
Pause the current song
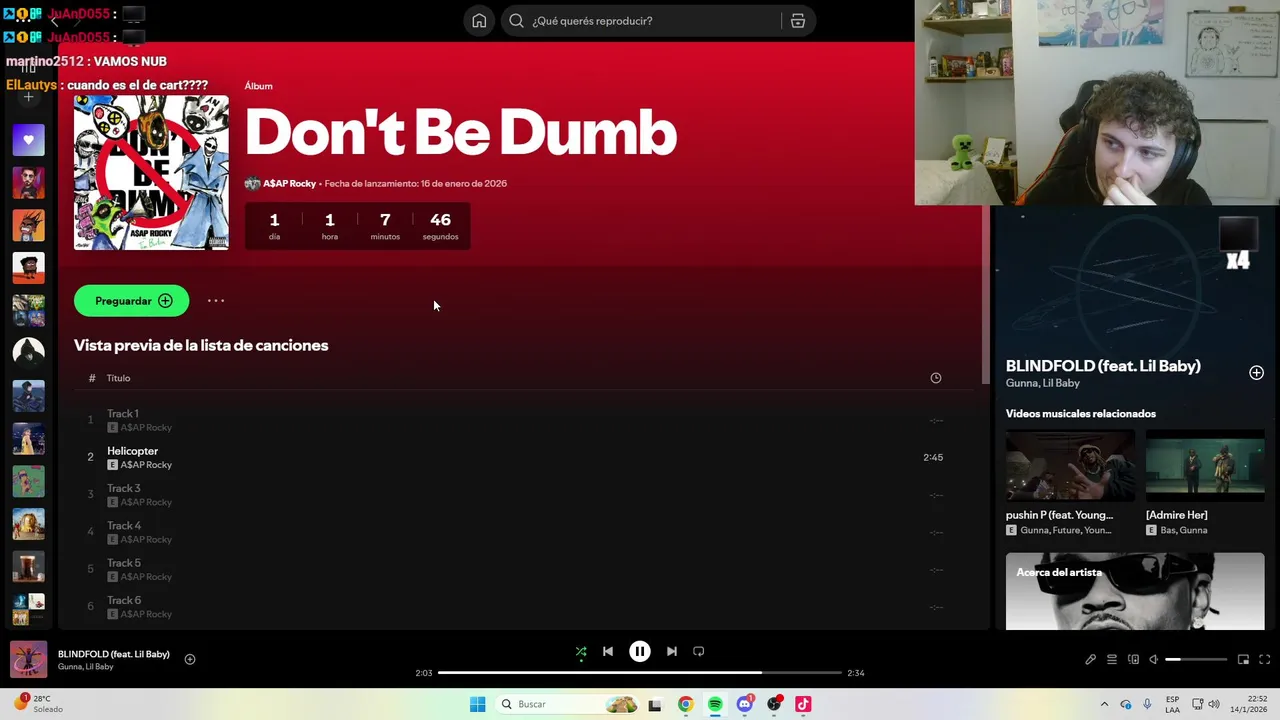(640, 651)
